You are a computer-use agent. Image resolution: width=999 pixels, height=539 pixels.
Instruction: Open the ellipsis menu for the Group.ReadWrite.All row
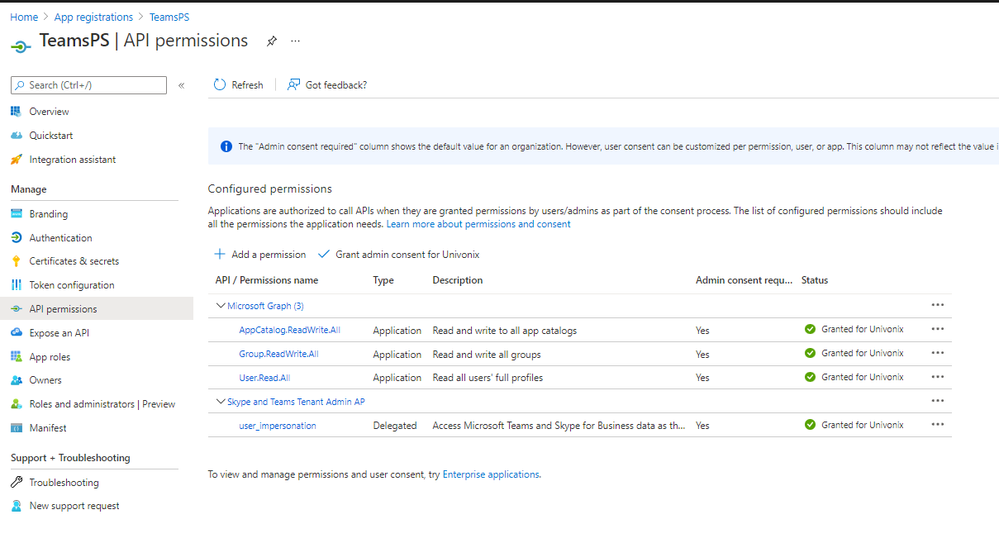pos(937,353)
